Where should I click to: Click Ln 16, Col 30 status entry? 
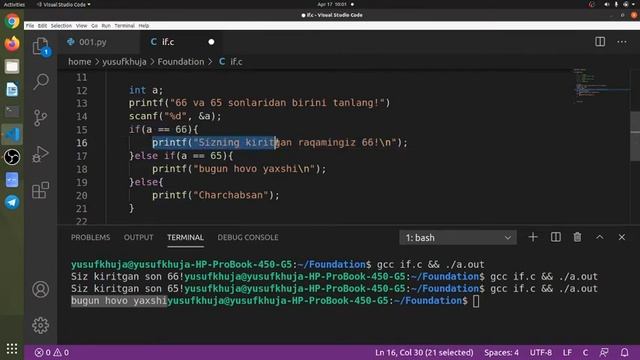coord(424,352)
